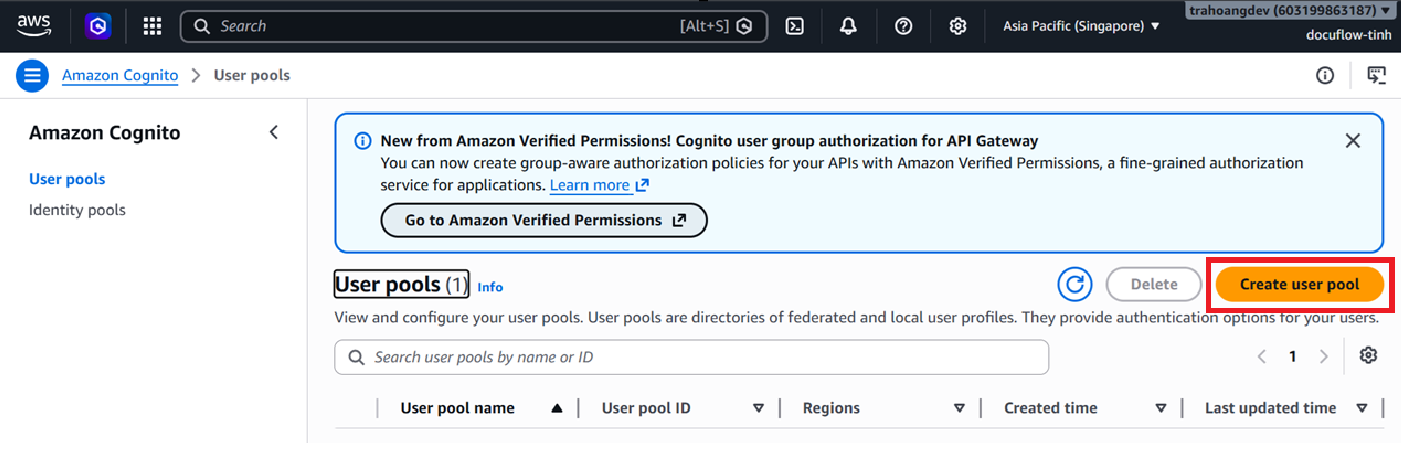1401x454 pixels.
Task: Open the notifications bell
Action: pos(849,27)
